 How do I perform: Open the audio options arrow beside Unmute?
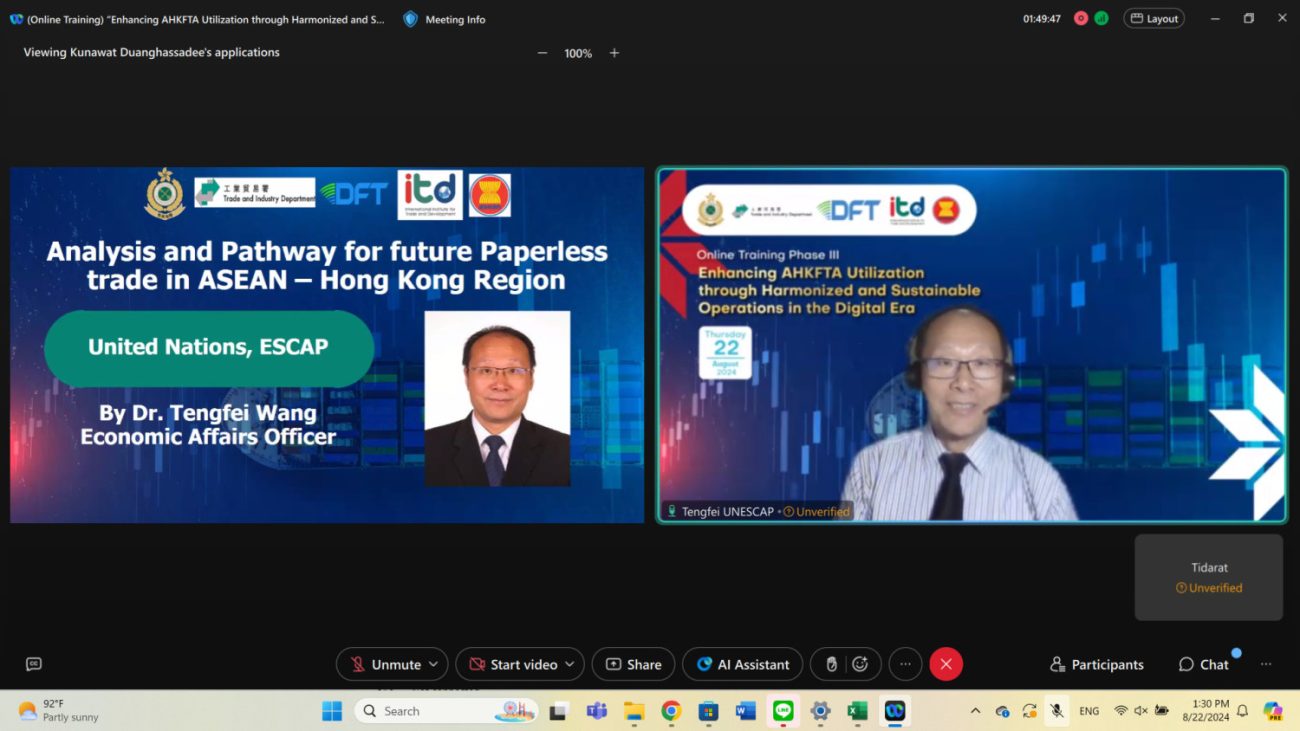(x=434, y=664)
